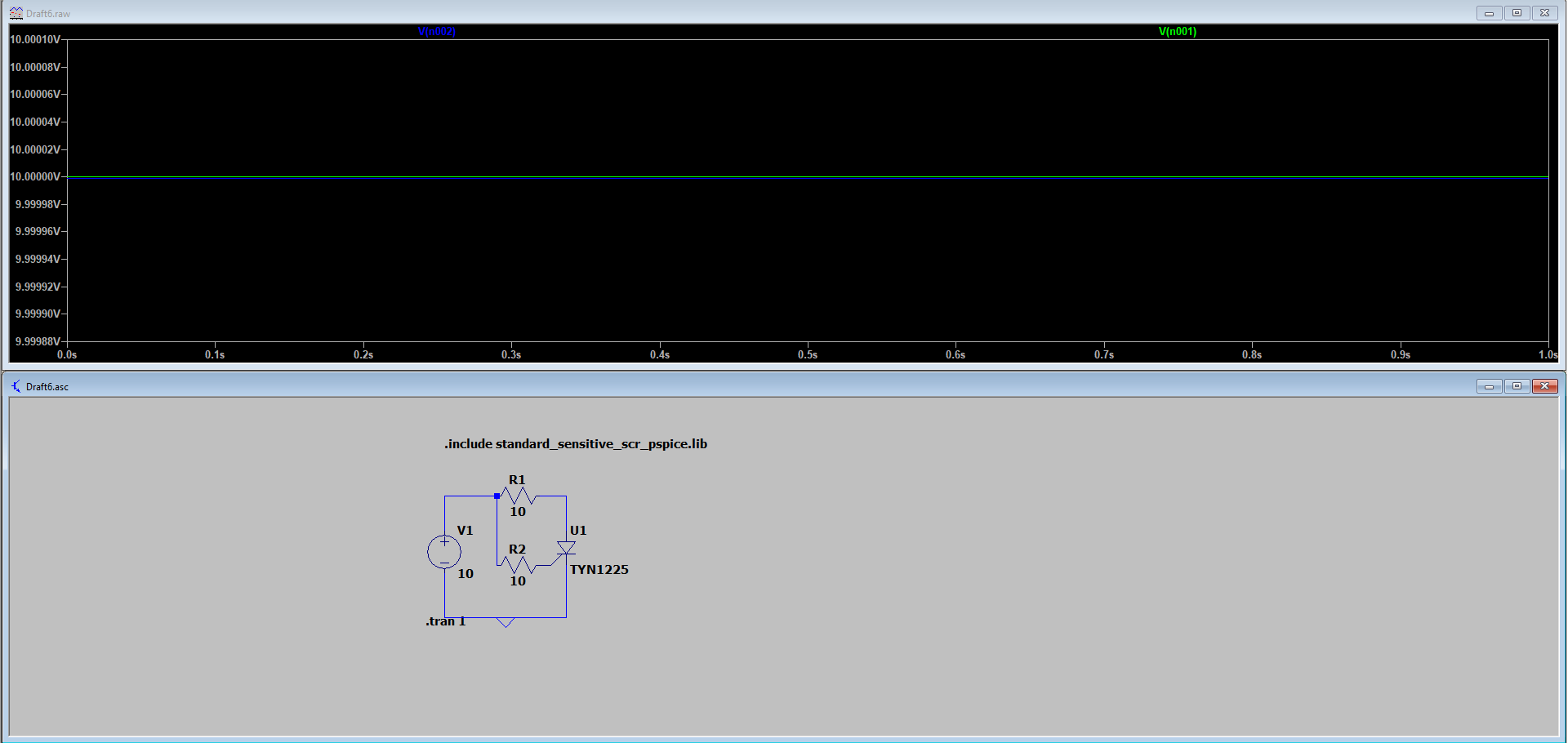This screenshot has width=1568, height=743.
Task: Click the 0.2s time axis label
Action: (x=363, y=354)
